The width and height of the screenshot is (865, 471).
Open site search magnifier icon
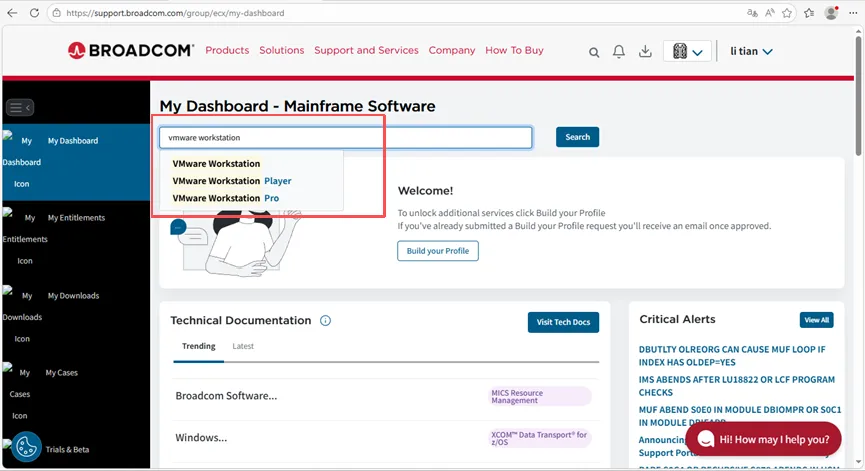tap(594, 52)
